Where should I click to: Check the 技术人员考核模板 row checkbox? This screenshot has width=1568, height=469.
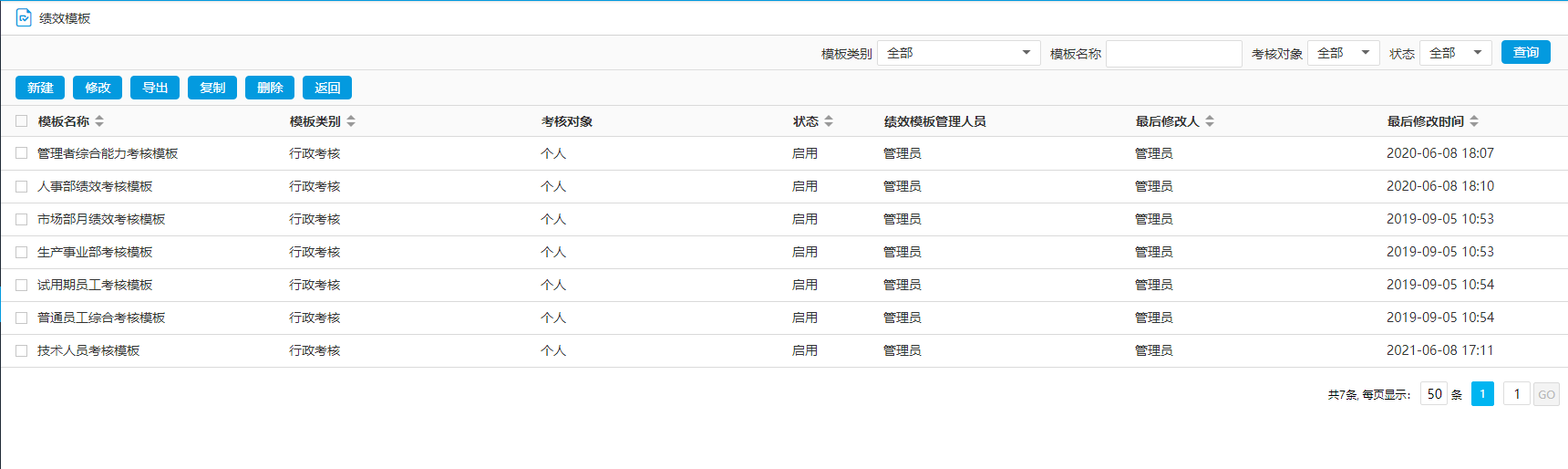[22, 350]
